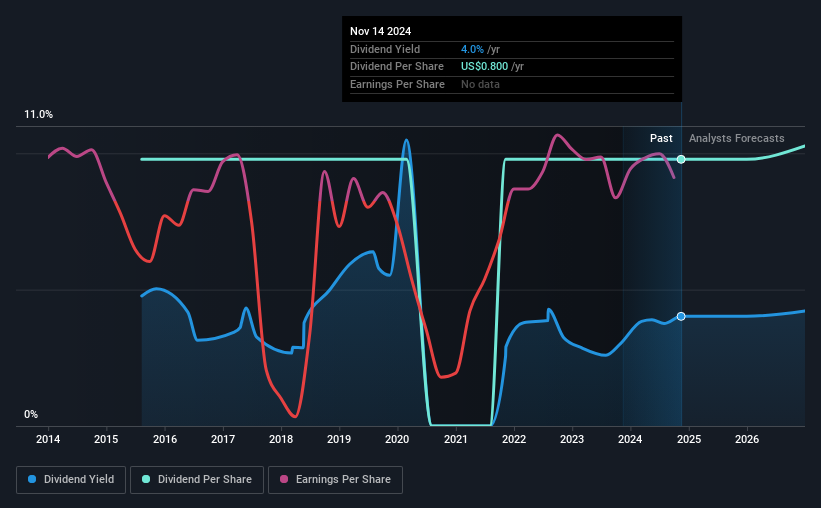Click the pink Earnings Per Share legend dot
This screenshot has width=821, height=508.
(284, 479)
